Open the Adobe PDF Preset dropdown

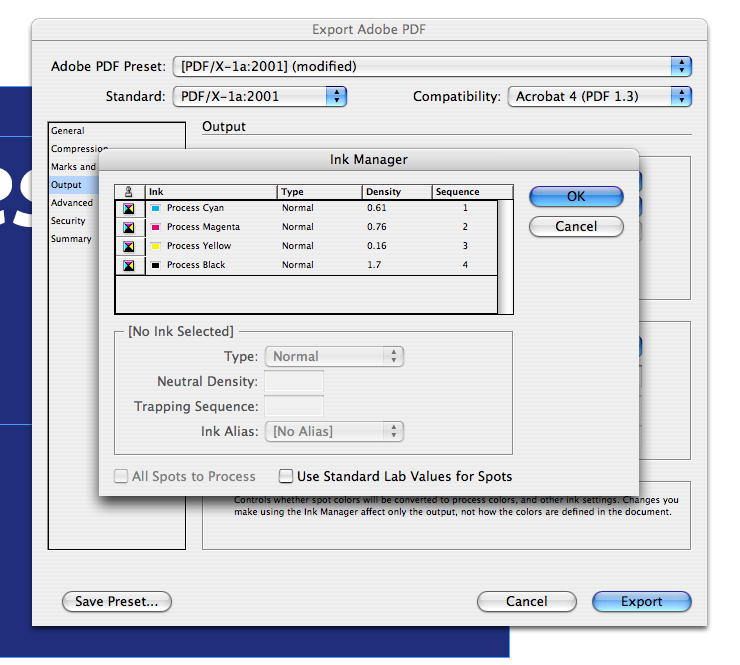(x=432, y=66)
